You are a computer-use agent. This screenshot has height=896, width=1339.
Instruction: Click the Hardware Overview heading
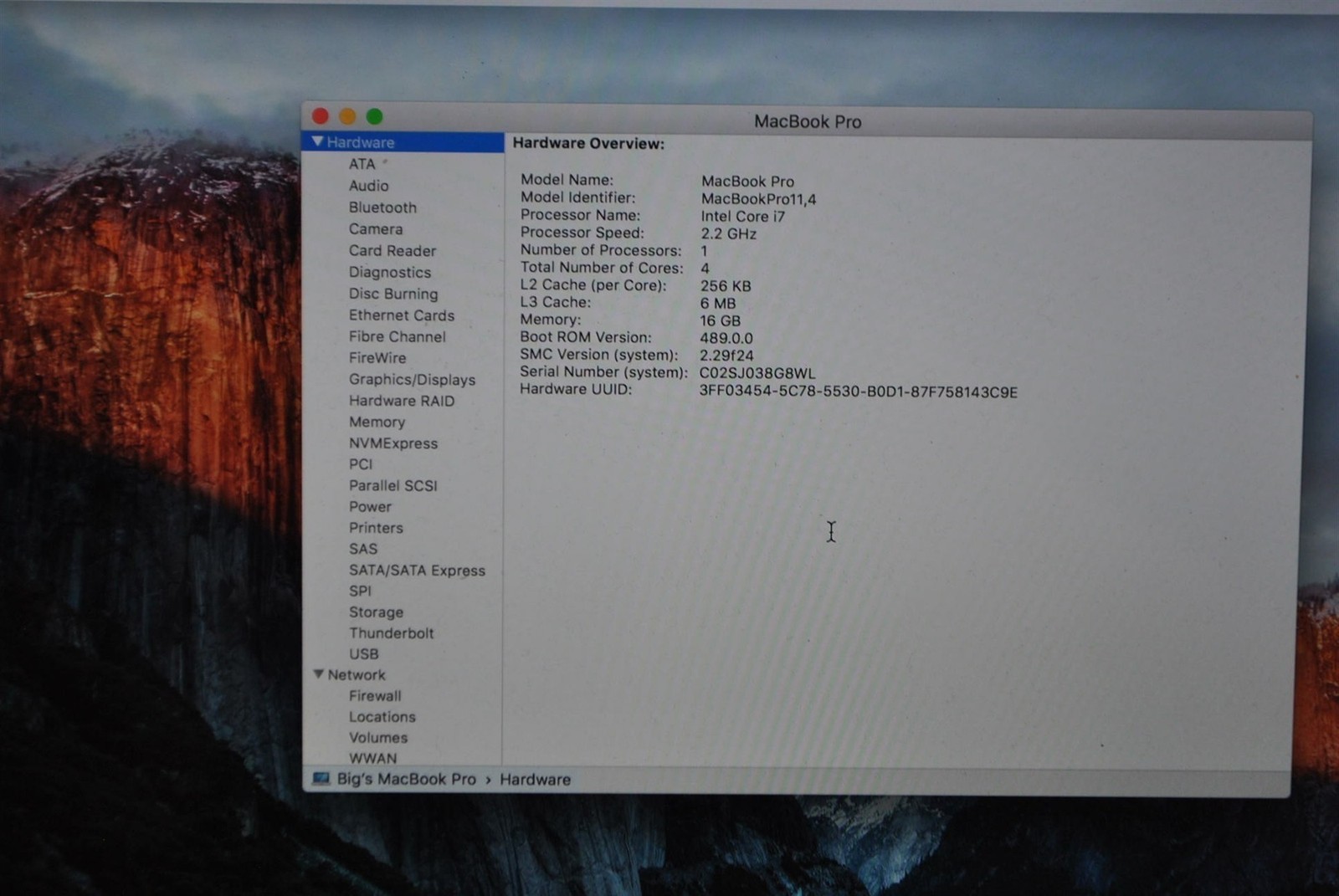(x=588, y=144)
